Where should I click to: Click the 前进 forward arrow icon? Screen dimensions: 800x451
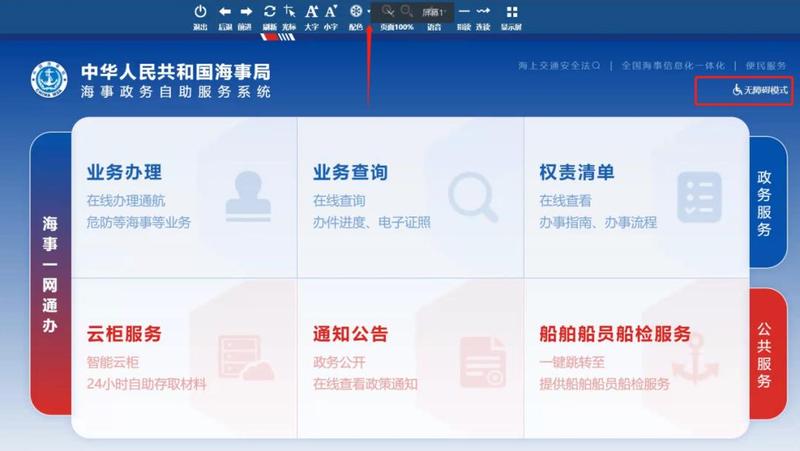[245, 12]
